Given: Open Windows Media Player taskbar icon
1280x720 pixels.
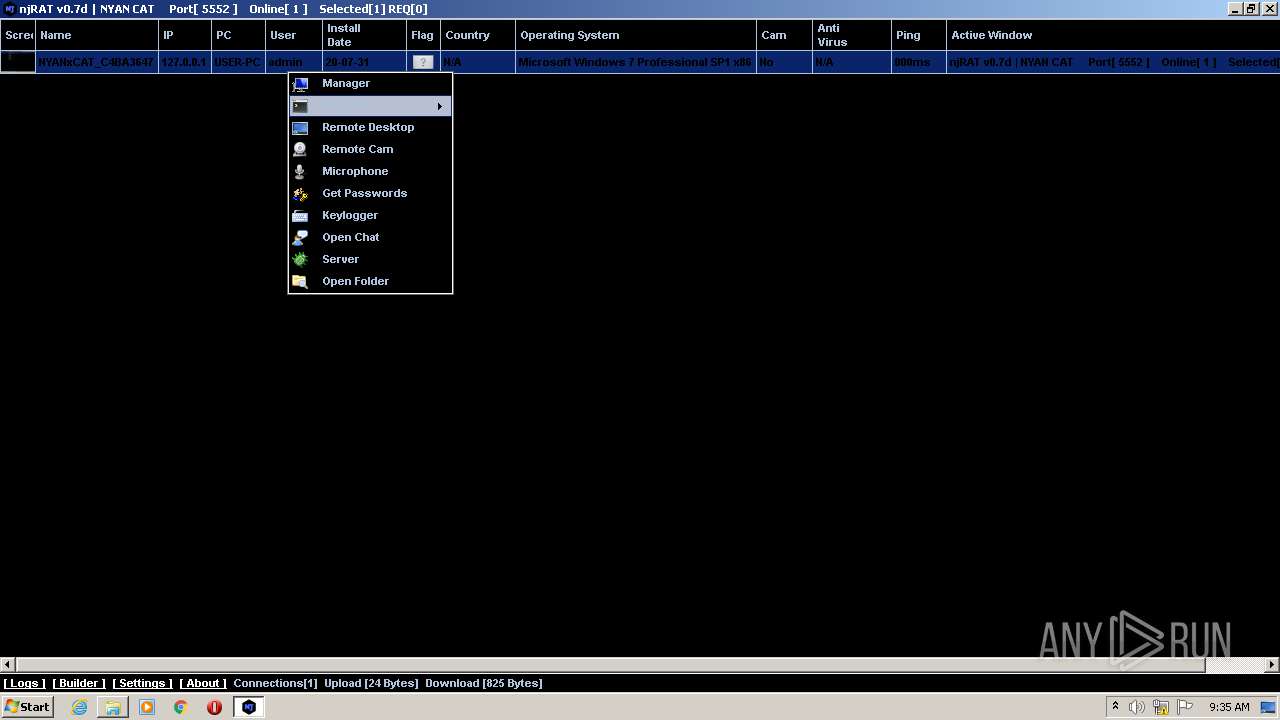Looking at the screenshot, I should [147, 707].
